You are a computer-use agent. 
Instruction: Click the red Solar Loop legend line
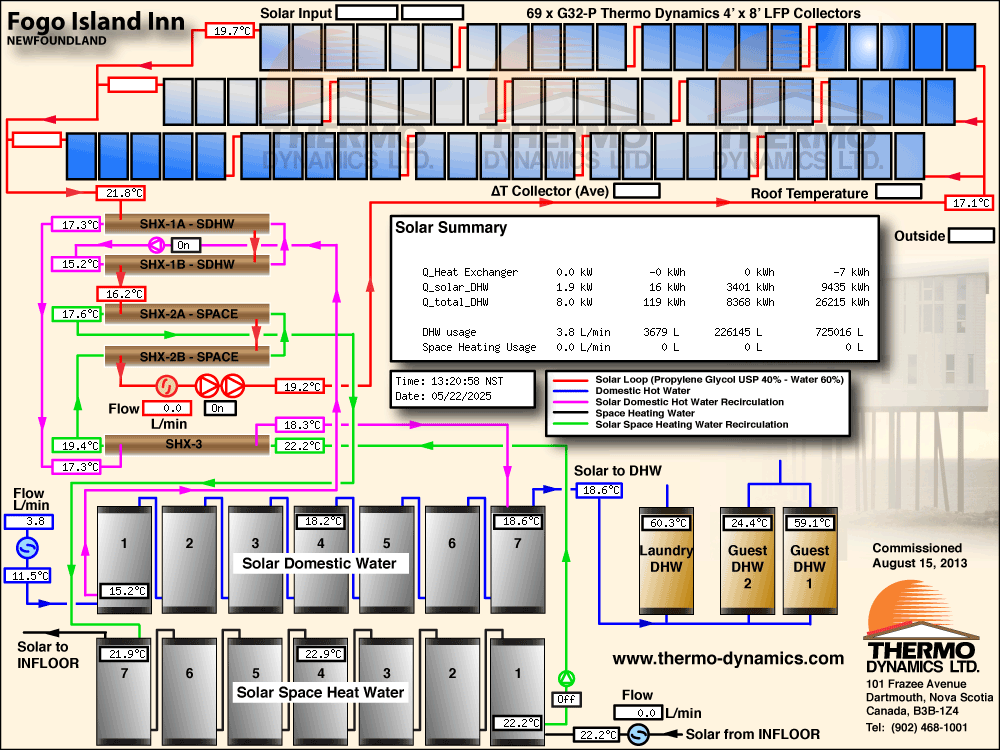570,380
